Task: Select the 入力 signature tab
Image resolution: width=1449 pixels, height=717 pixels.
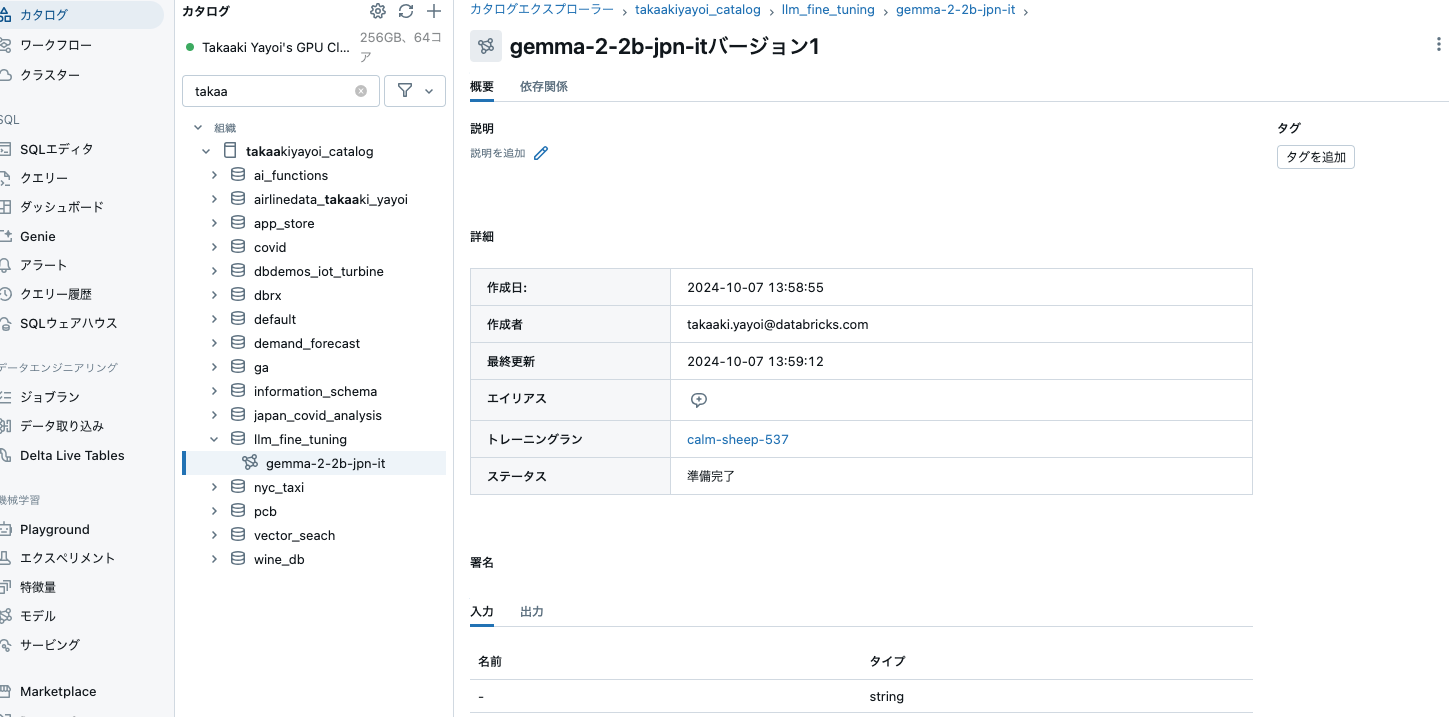Action: click(482, 611)
